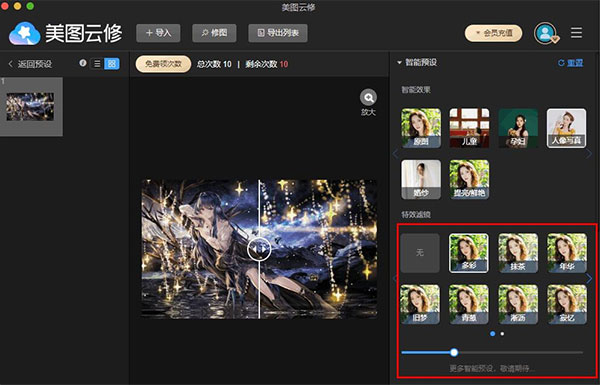Show next filter page with right chevron

tap(590, 278)
